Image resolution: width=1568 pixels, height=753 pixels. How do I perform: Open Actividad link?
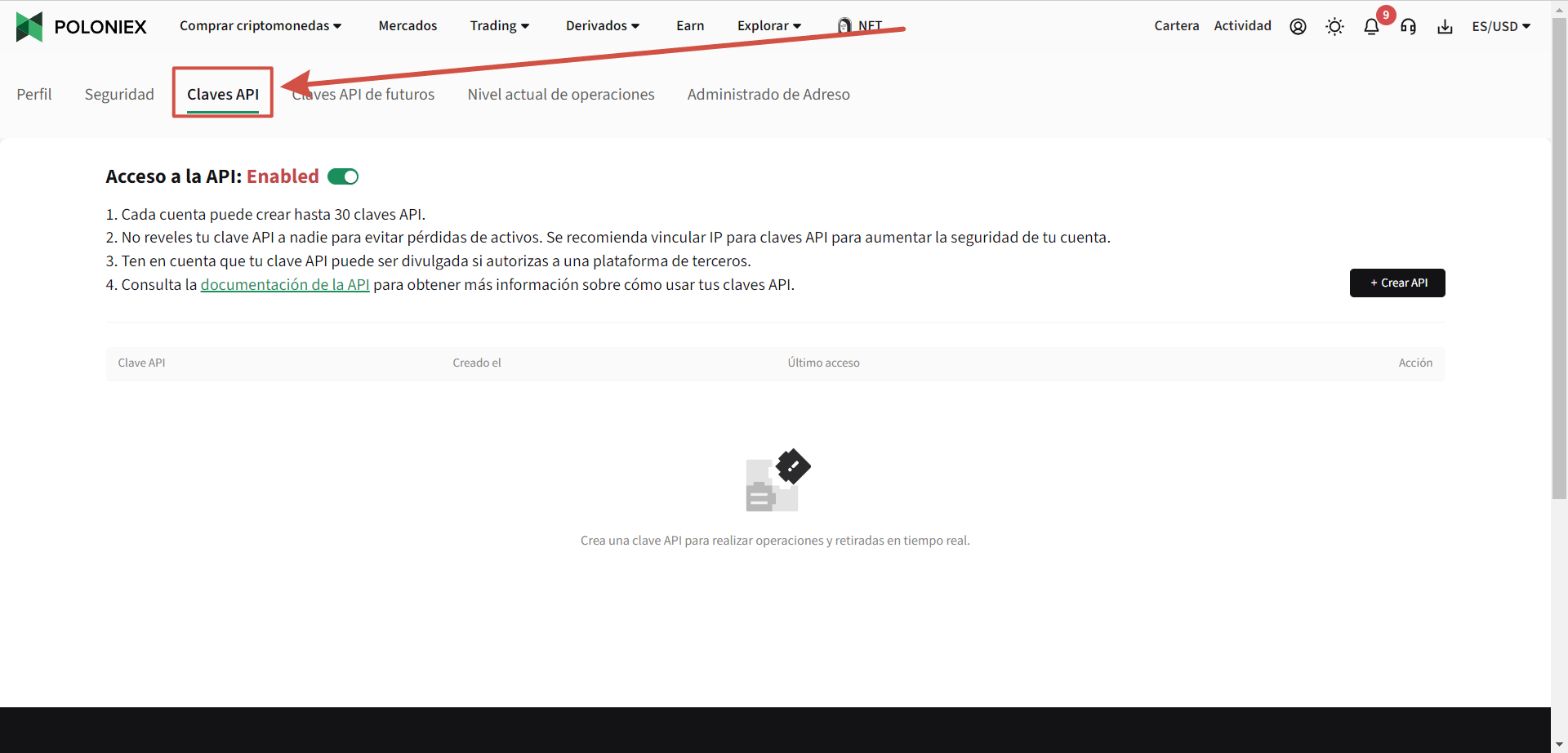pyautogui.click(x=1243, y=26)
